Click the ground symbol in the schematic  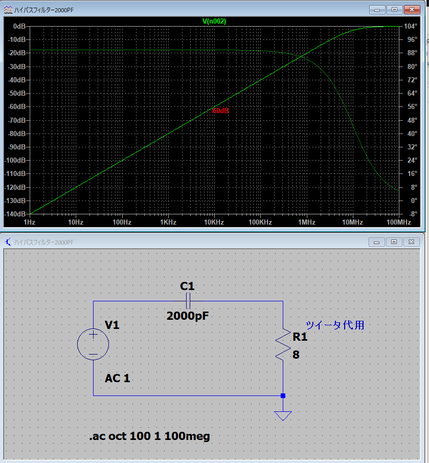(x=283, y=415)
